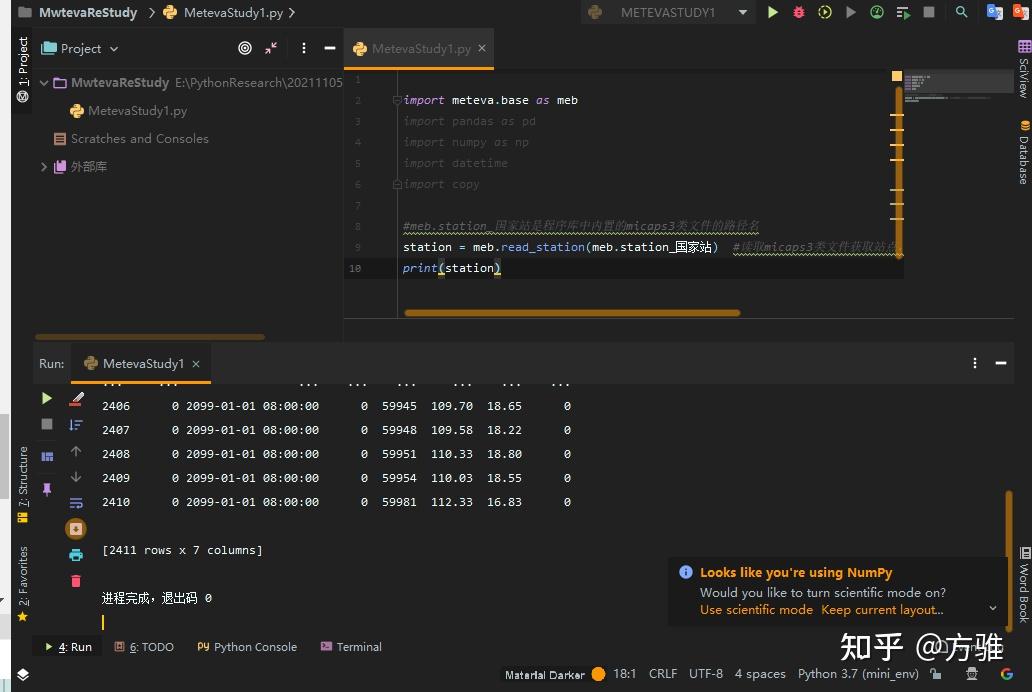Open the profiler gauge icon
The image size is (1032, 692).
point(877,12)
